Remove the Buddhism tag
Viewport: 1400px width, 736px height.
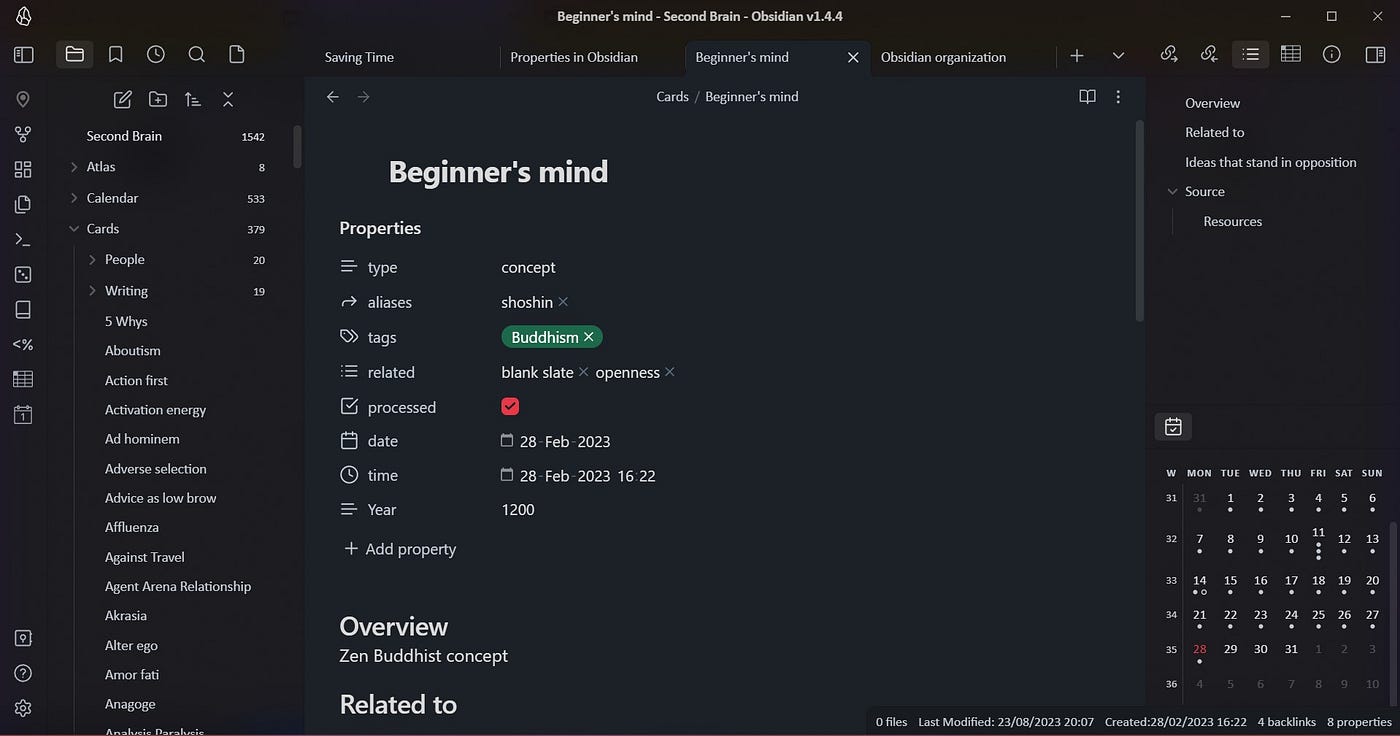click(x=589, y=337)
